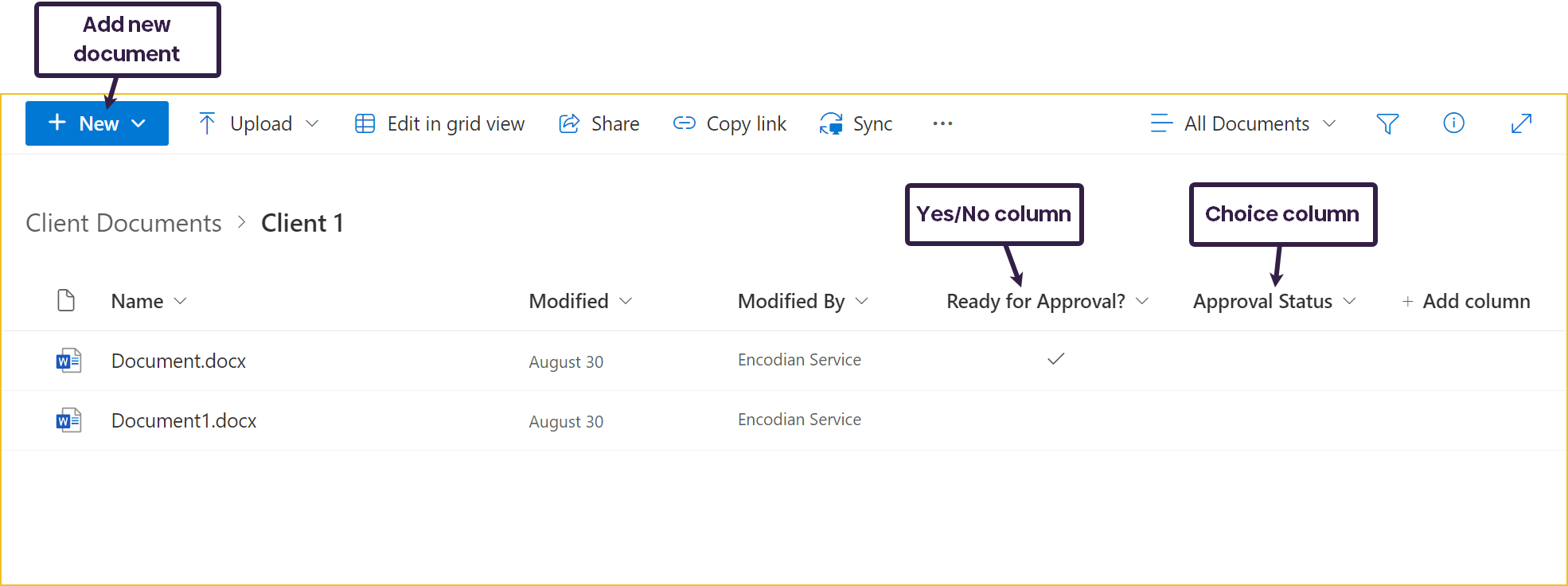Open the Document1.docx file name
This screenshot has height=586, width=1568.
point(184,420)
